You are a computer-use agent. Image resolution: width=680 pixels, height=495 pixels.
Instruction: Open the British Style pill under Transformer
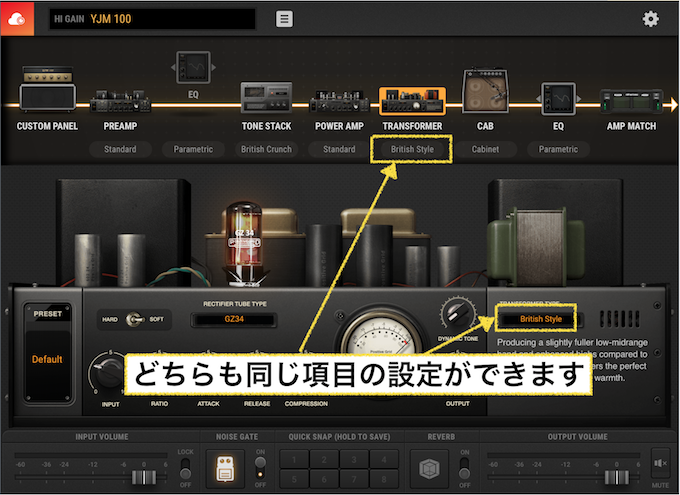click(412, 149)
